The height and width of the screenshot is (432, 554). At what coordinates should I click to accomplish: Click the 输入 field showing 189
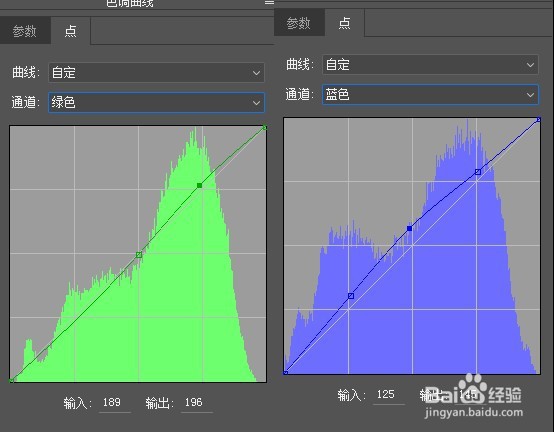pos(115,403)
